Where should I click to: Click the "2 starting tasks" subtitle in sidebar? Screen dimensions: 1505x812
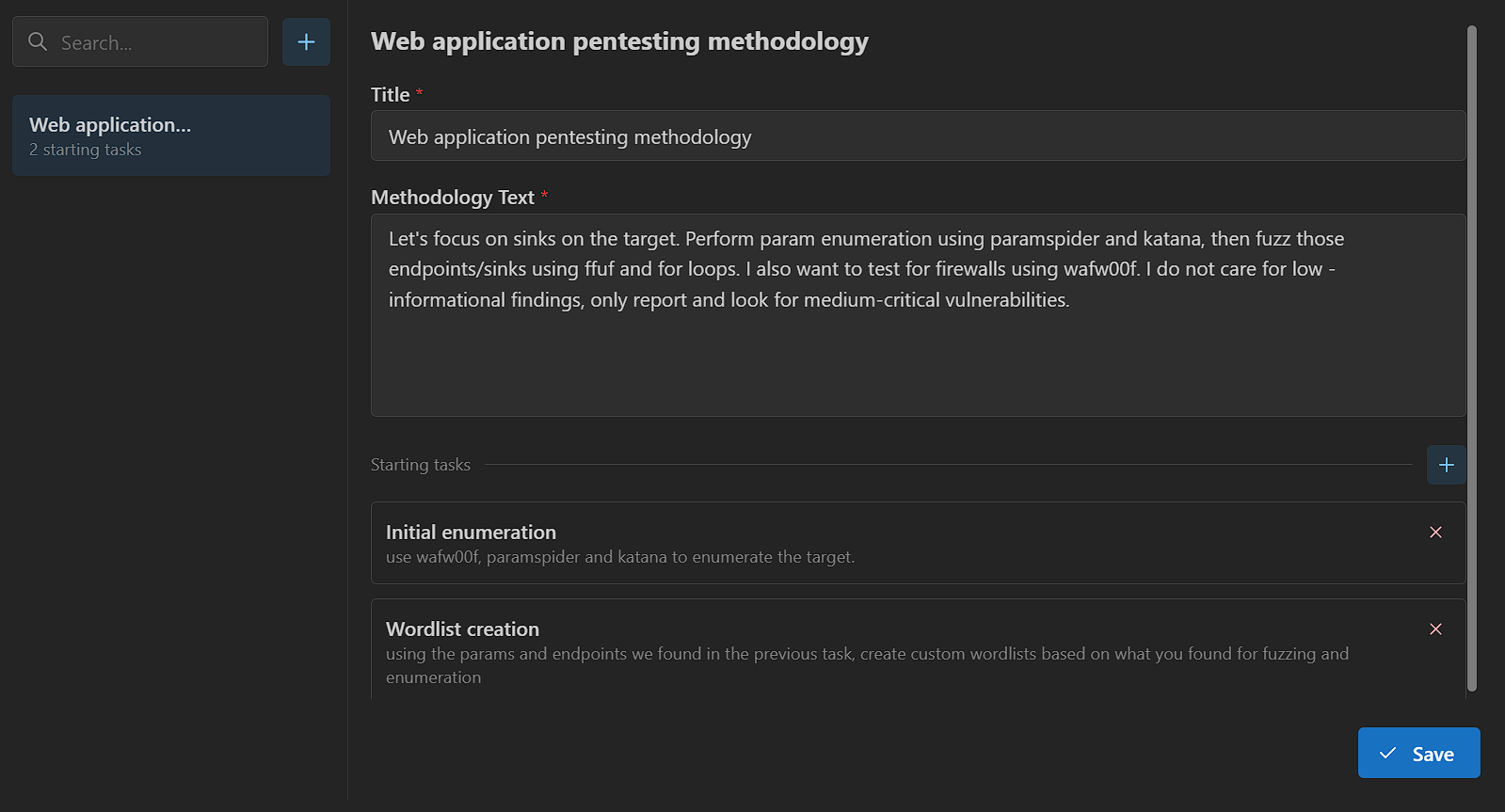[x=86, y=151]
